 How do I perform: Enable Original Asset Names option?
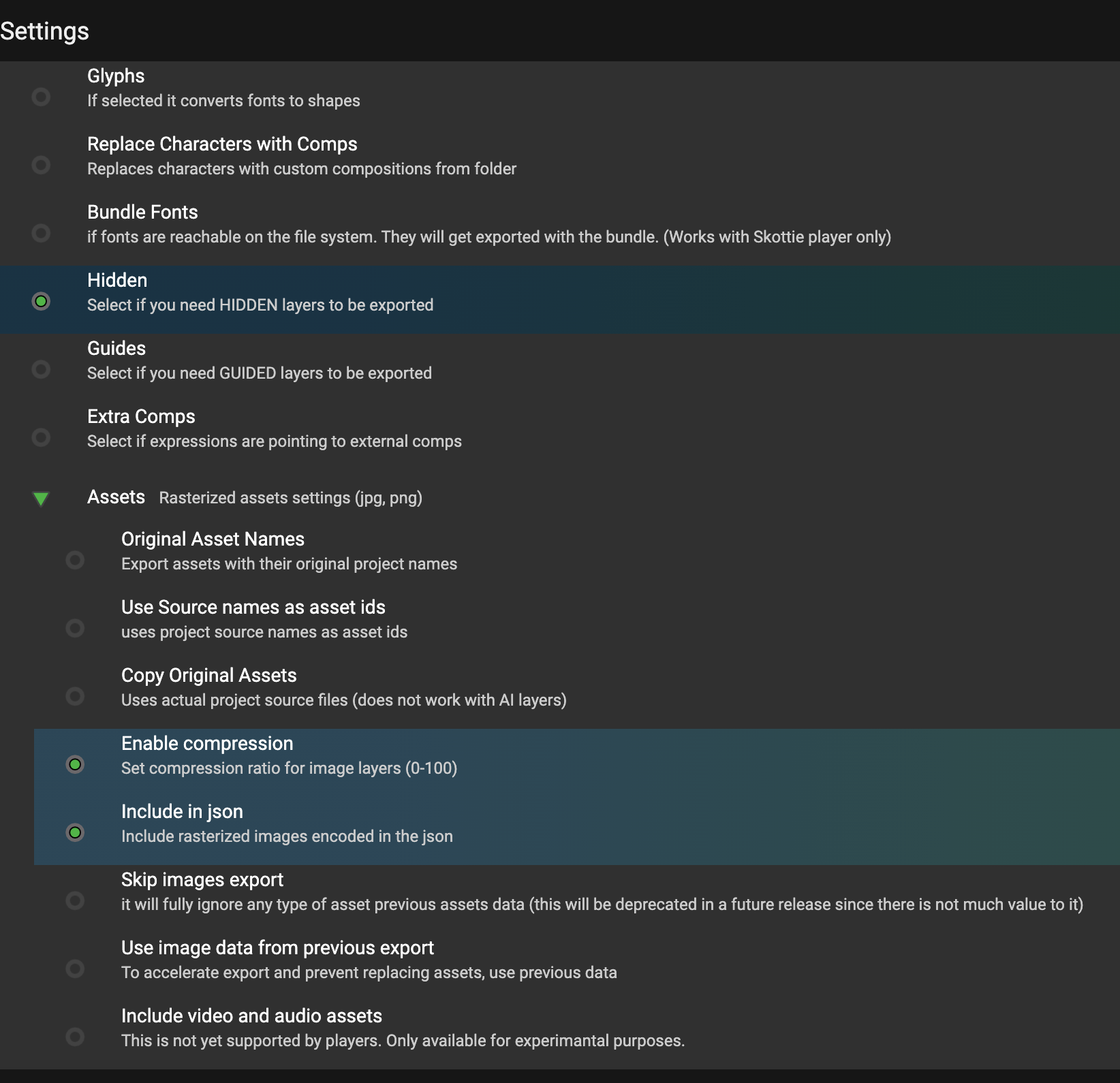pos(75,560)
